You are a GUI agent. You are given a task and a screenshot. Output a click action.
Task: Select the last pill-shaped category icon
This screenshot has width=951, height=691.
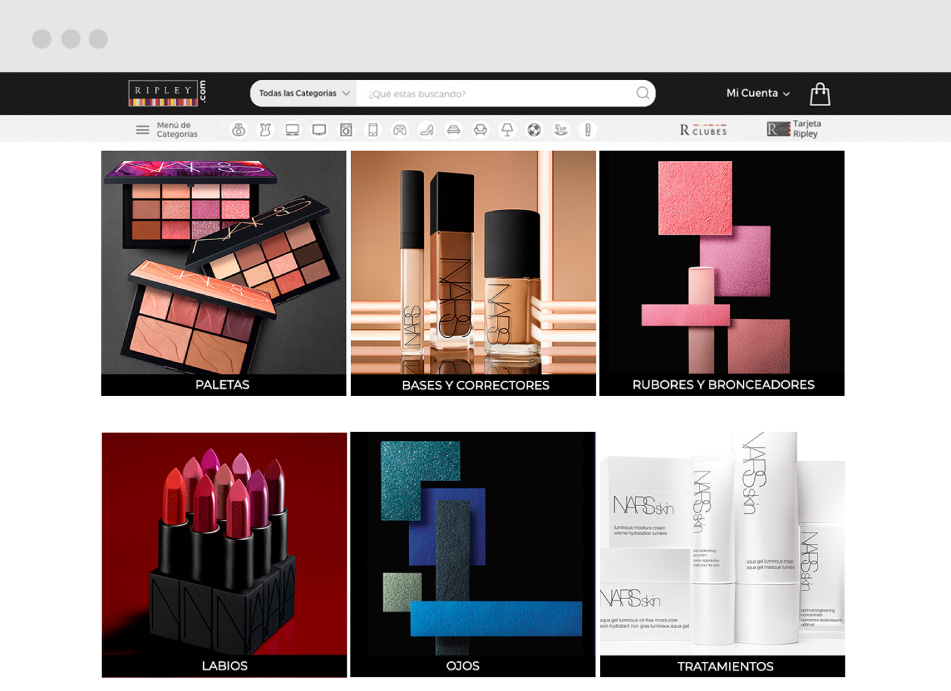tap(588, 130)
